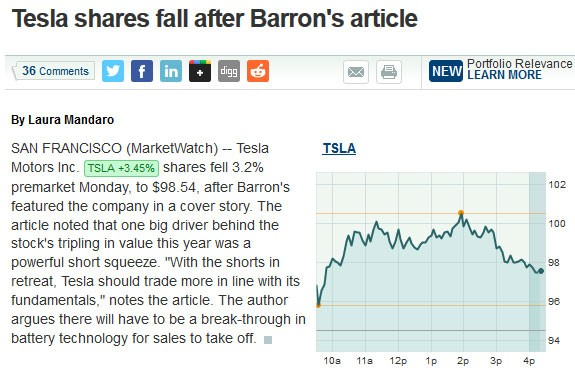Click the LinkedIn share icon
Viewport: 575px width, 374px height.
[x=171, y=71]
